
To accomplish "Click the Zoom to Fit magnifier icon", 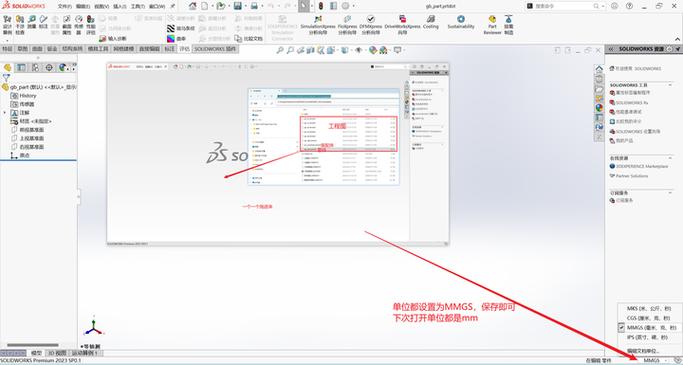I will click(x=280, y=51).
